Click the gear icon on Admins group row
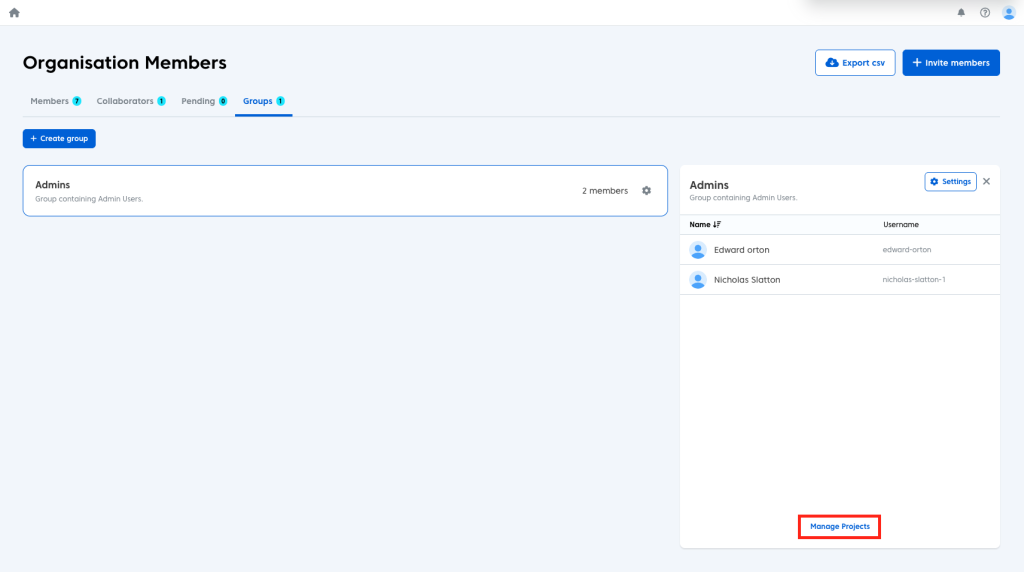The width and height of the screenshot is (1024, 572). pos(646,191)
